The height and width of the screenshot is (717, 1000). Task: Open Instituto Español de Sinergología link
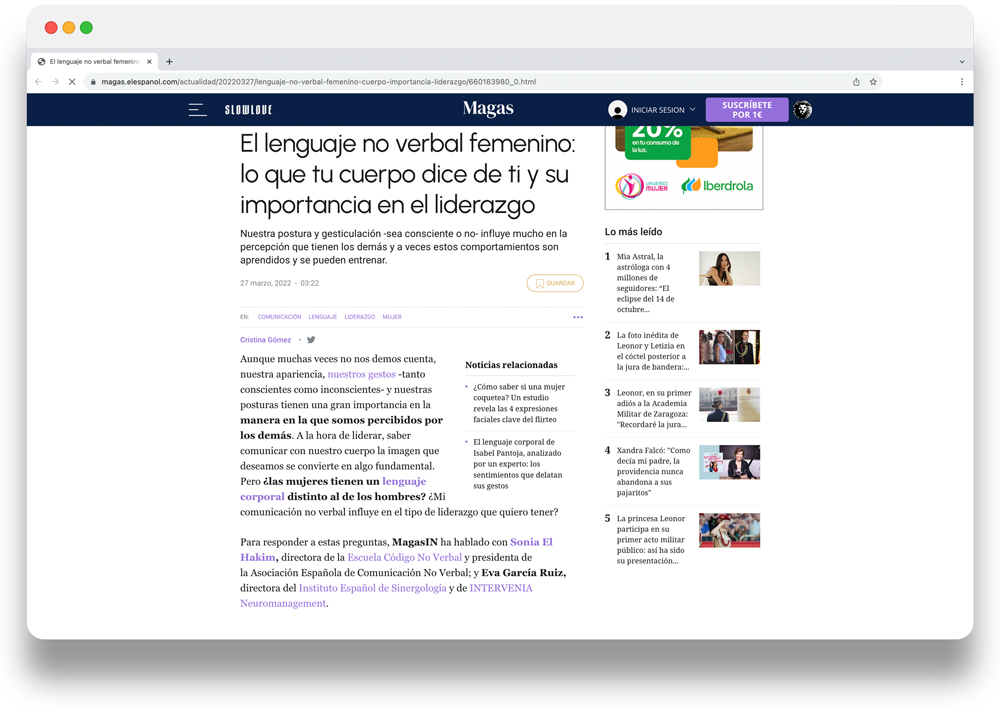pos(372,588)
